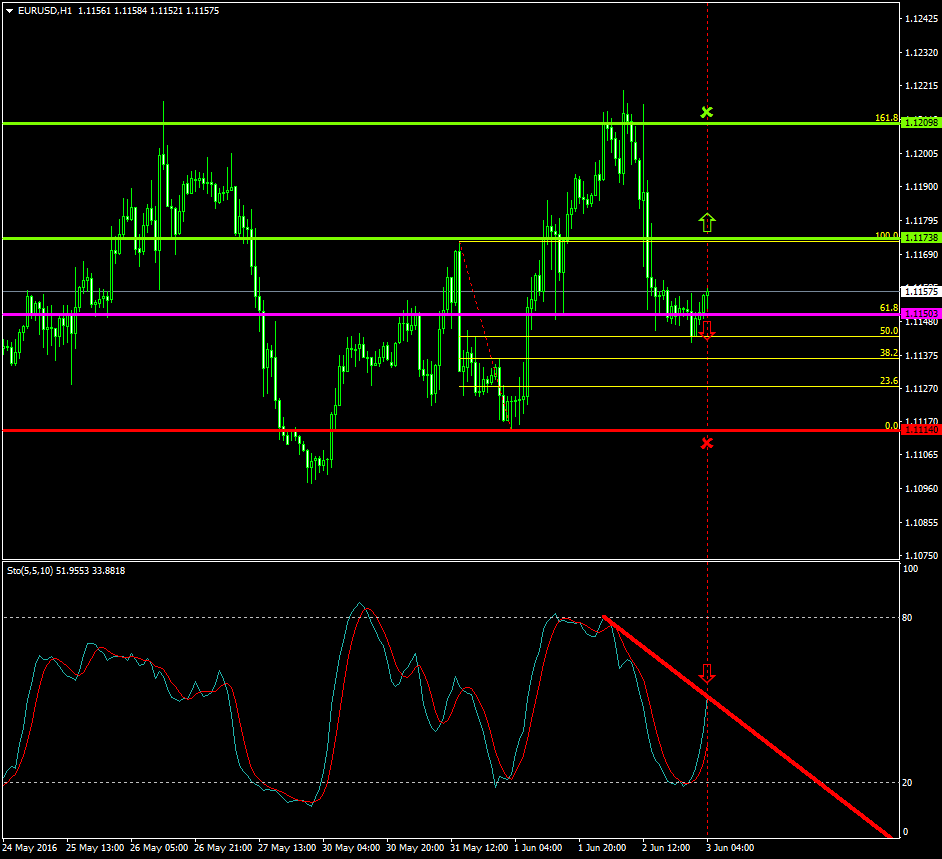Select the green up arrow buy signal
Viewport: 942px width, 859px height.
708,222
